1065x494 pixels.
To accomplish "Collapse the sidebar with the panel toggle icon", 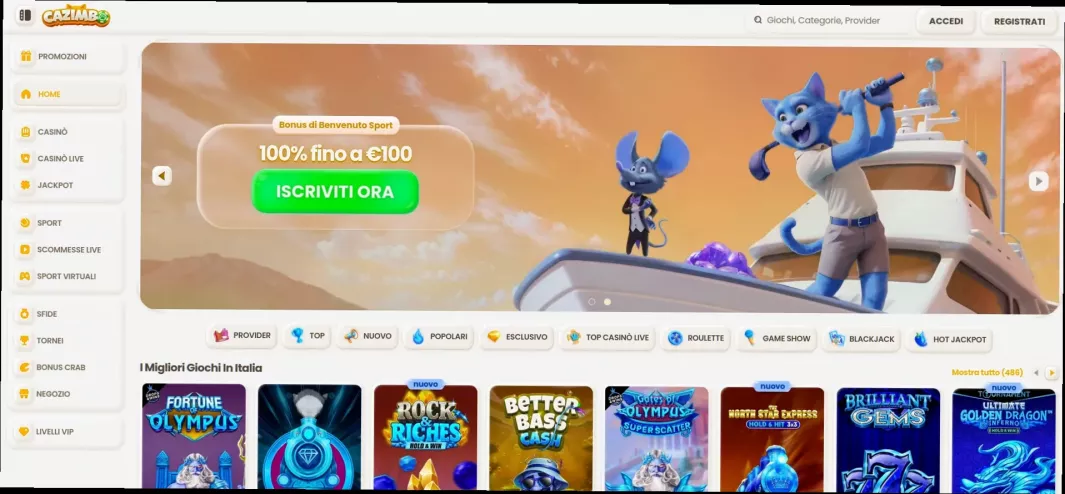I will coord(25,16).
